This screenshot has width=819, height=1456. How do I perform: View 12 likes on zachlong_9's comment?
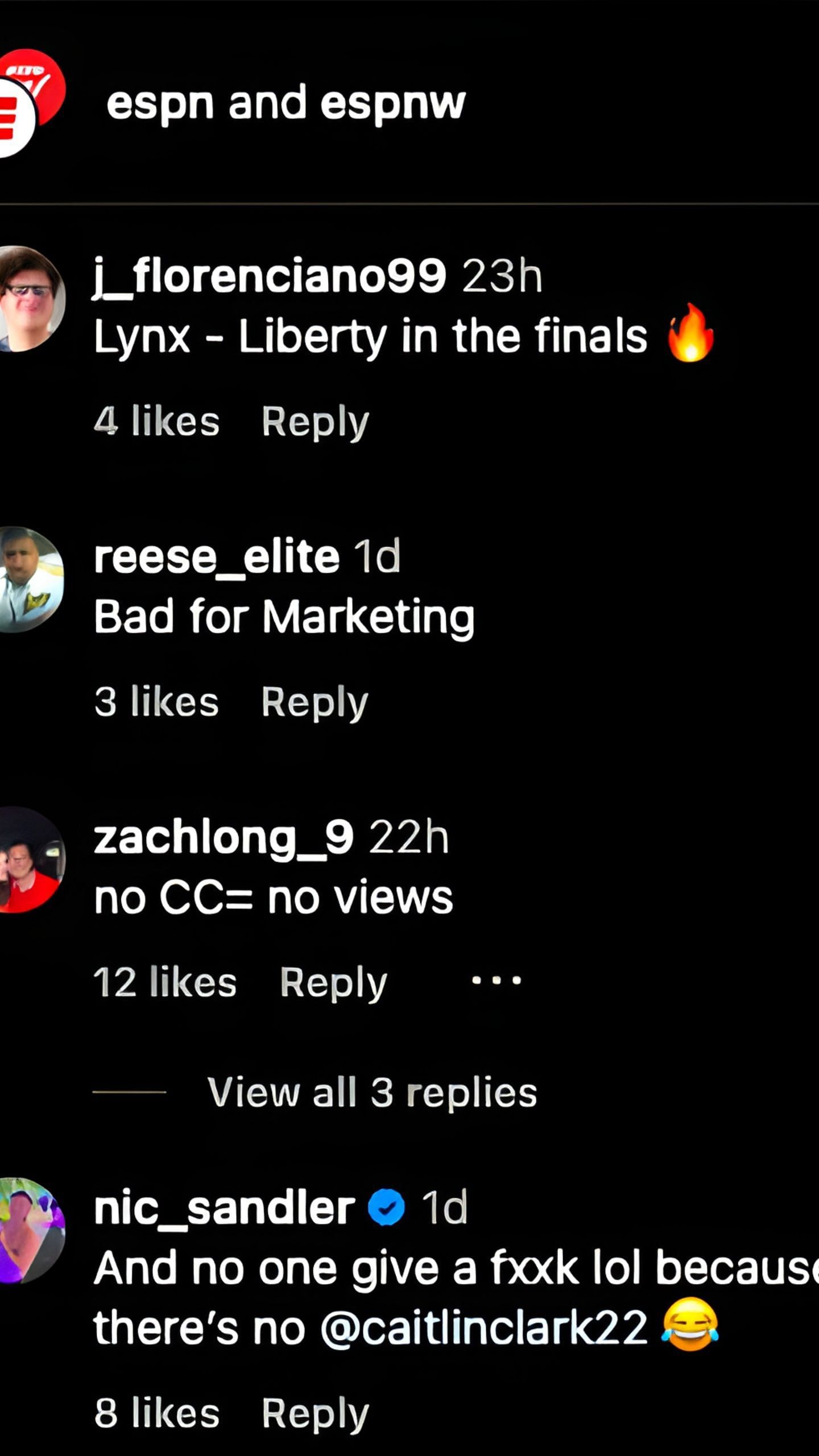(165, 983)
